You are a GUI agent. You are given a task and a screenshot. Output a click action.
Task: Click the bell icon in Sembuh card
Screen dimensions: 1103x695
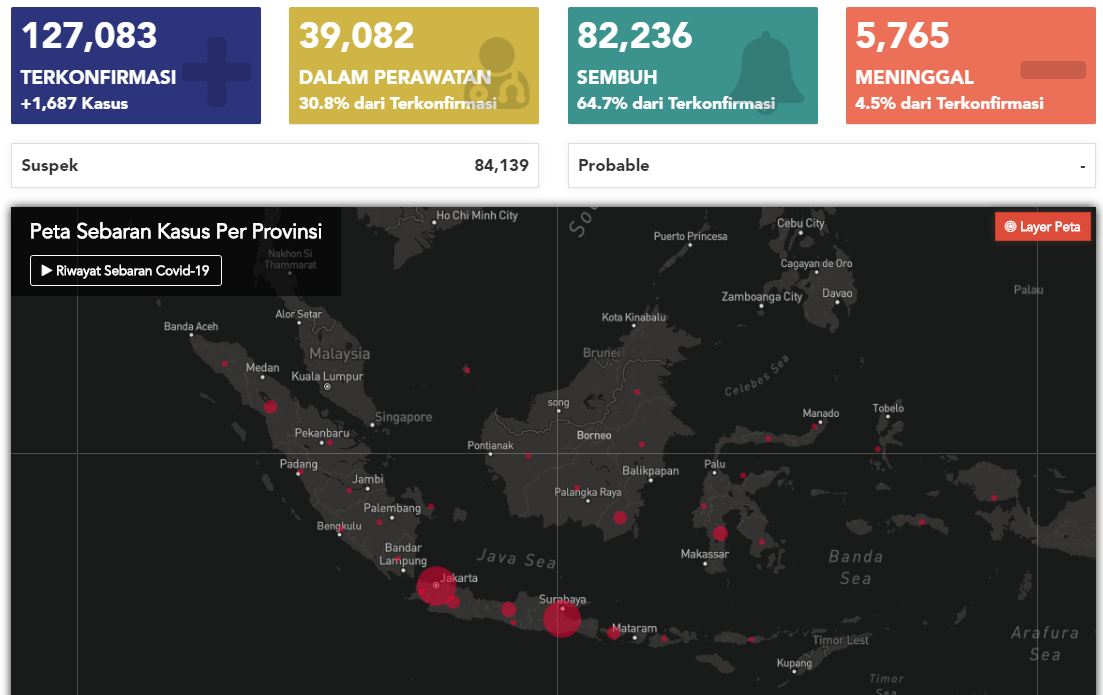[768, 68]
